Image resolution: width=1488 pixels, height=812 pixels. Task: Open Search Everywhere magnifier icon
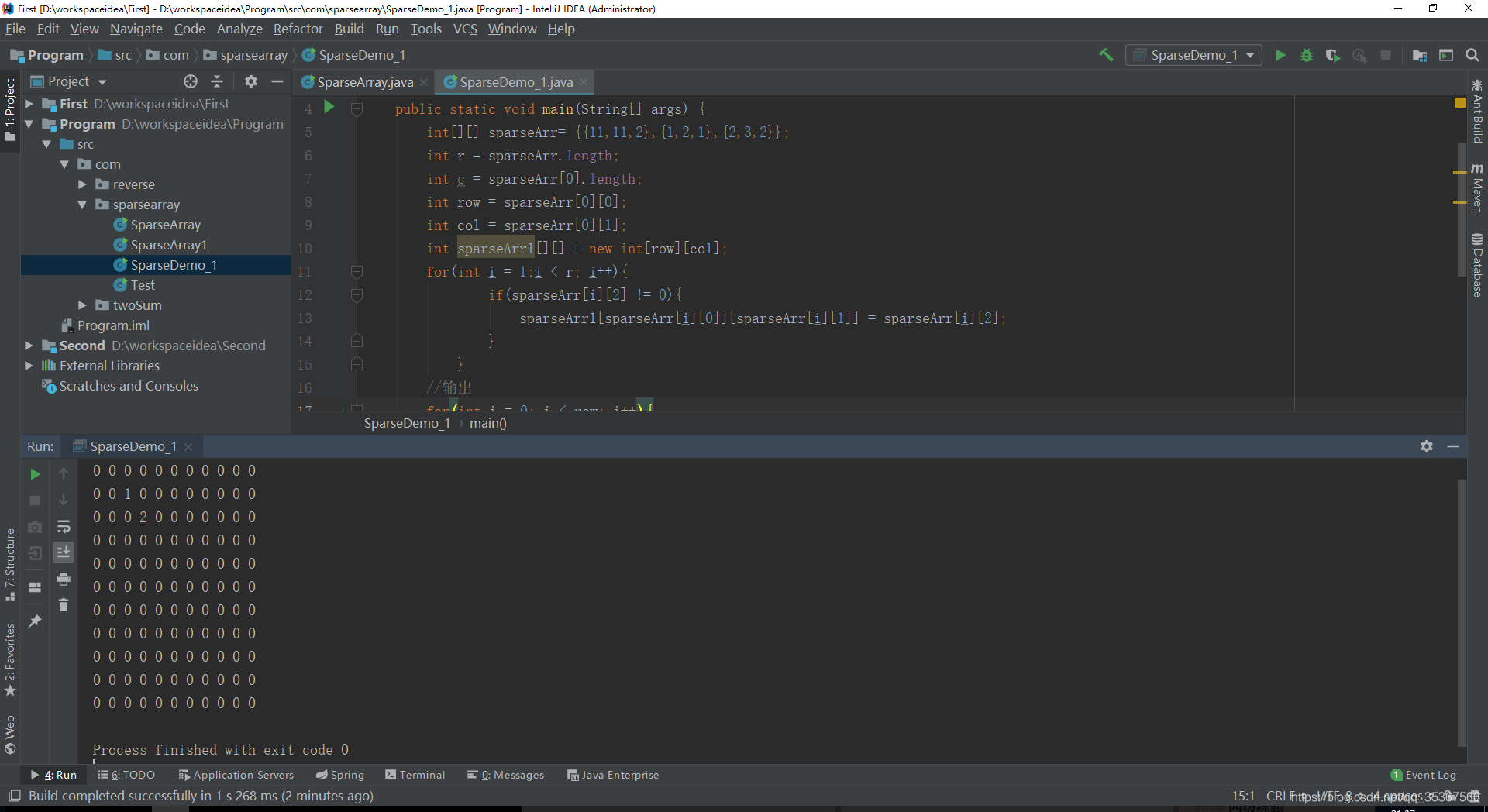pyautogui.click(x=1472, y=55)
